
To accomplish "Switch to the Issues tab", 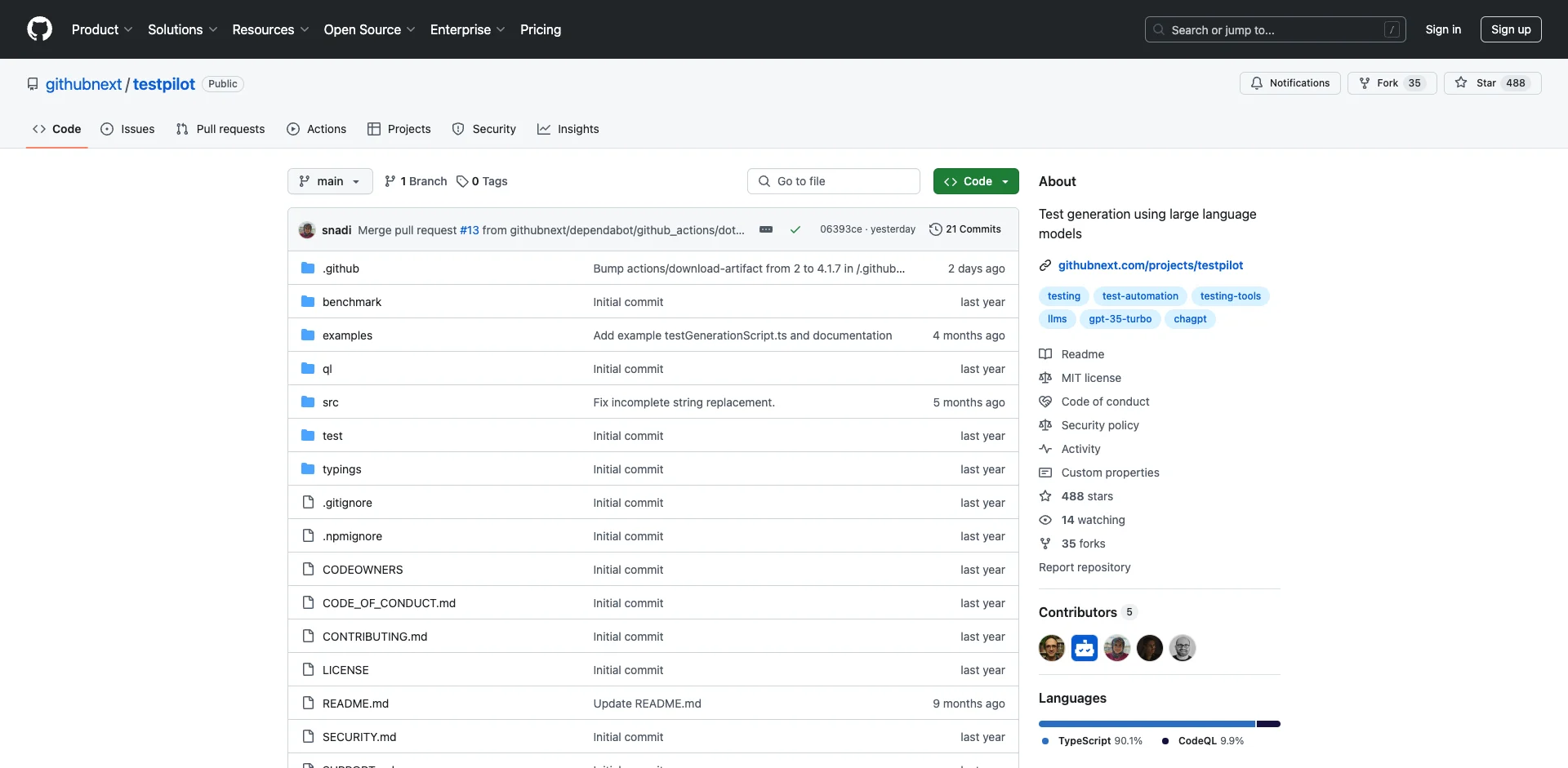I will (x=127, y=129).
